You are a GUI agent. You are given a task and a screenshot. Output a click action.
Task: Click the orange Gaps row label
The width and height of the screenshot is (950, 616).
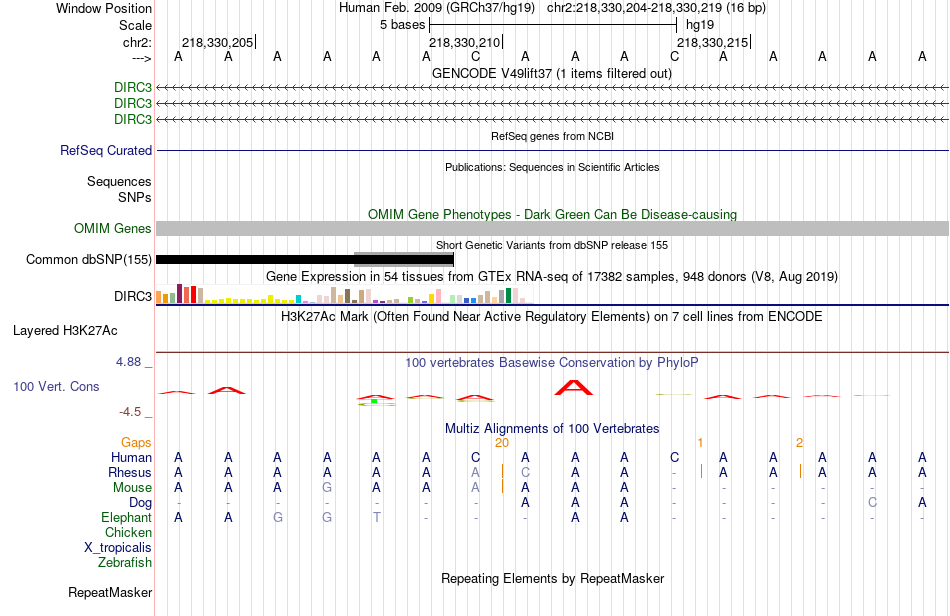coord(136,442)
